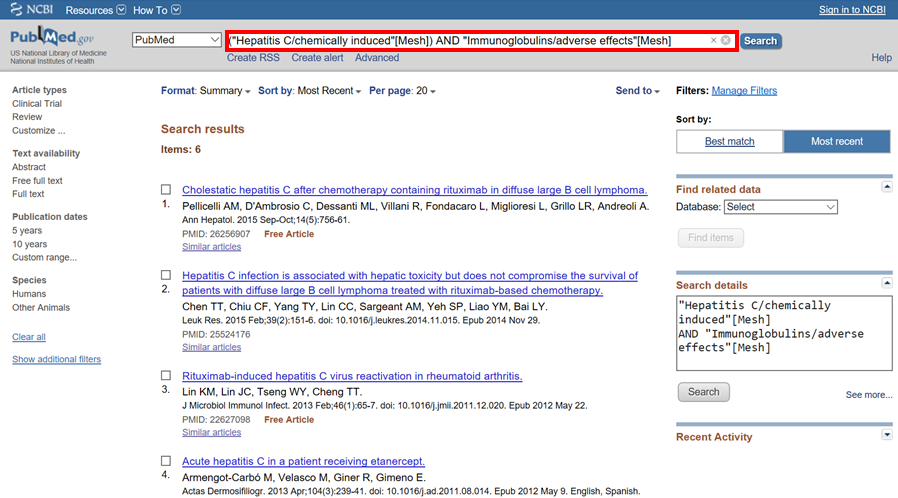The width and height of the screenshot is (898, 498).
Task: Collapse the Find related data panel
Action: click(x=887, y=187)
